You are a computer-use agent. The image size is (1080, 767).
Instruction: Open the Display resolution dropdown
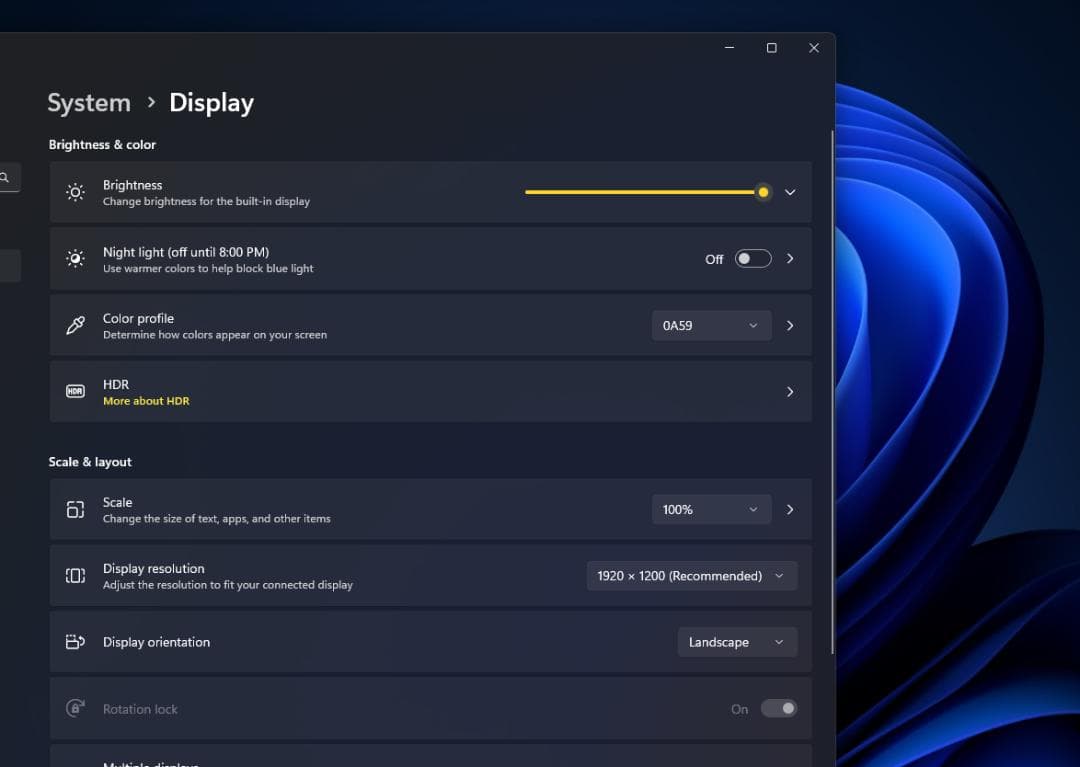pyautogui.click(x=691, y=576)
